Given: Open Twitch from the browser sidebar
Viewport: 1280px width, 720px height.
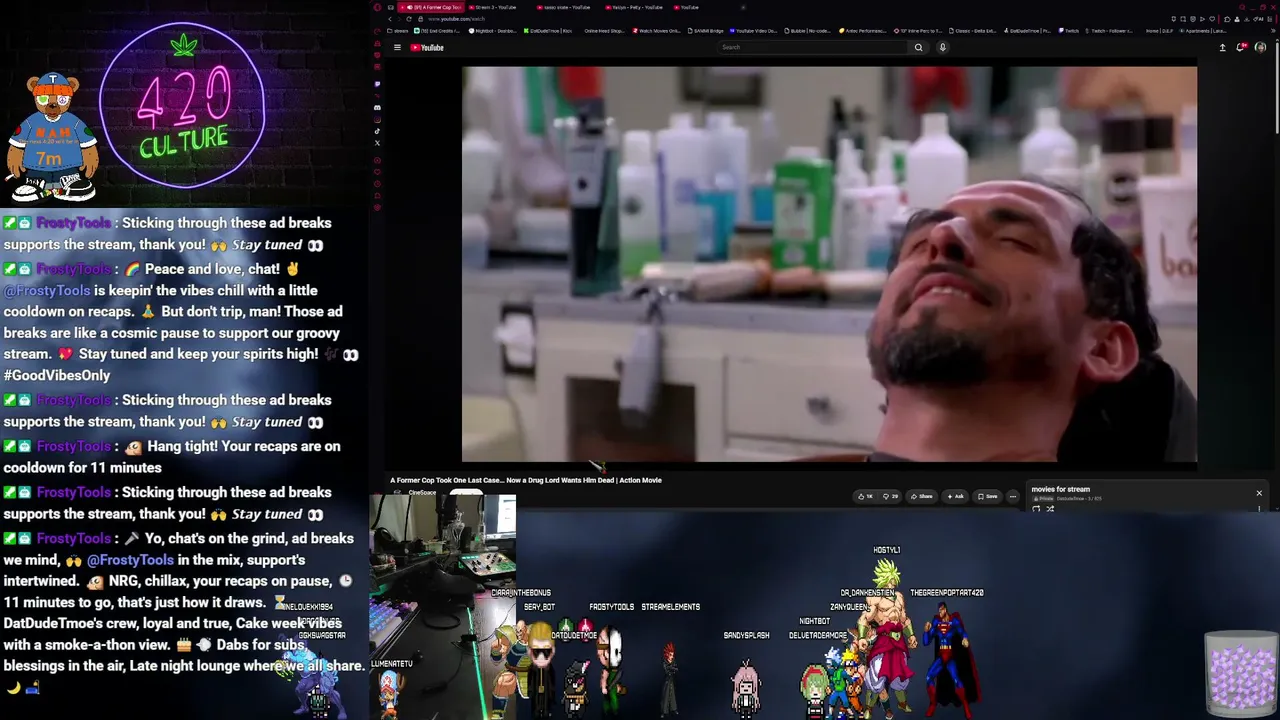Looking at the screenshot, I should pyautogui.click(x=377, y=84).
